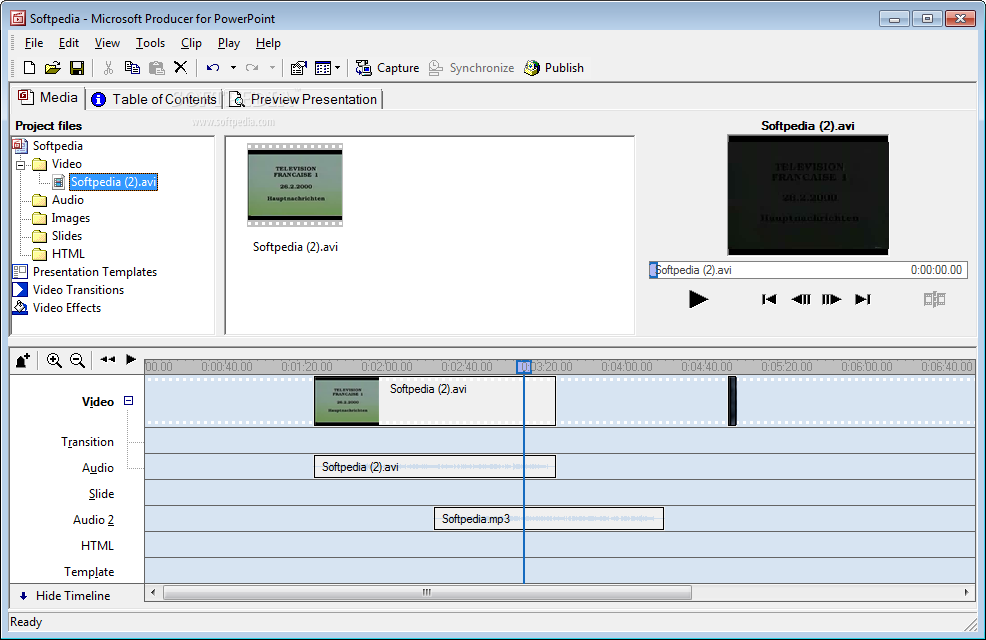This screenshot has width=986, height=640.
Task: Open the Undo history dropdown arrow
Action: 233,68
